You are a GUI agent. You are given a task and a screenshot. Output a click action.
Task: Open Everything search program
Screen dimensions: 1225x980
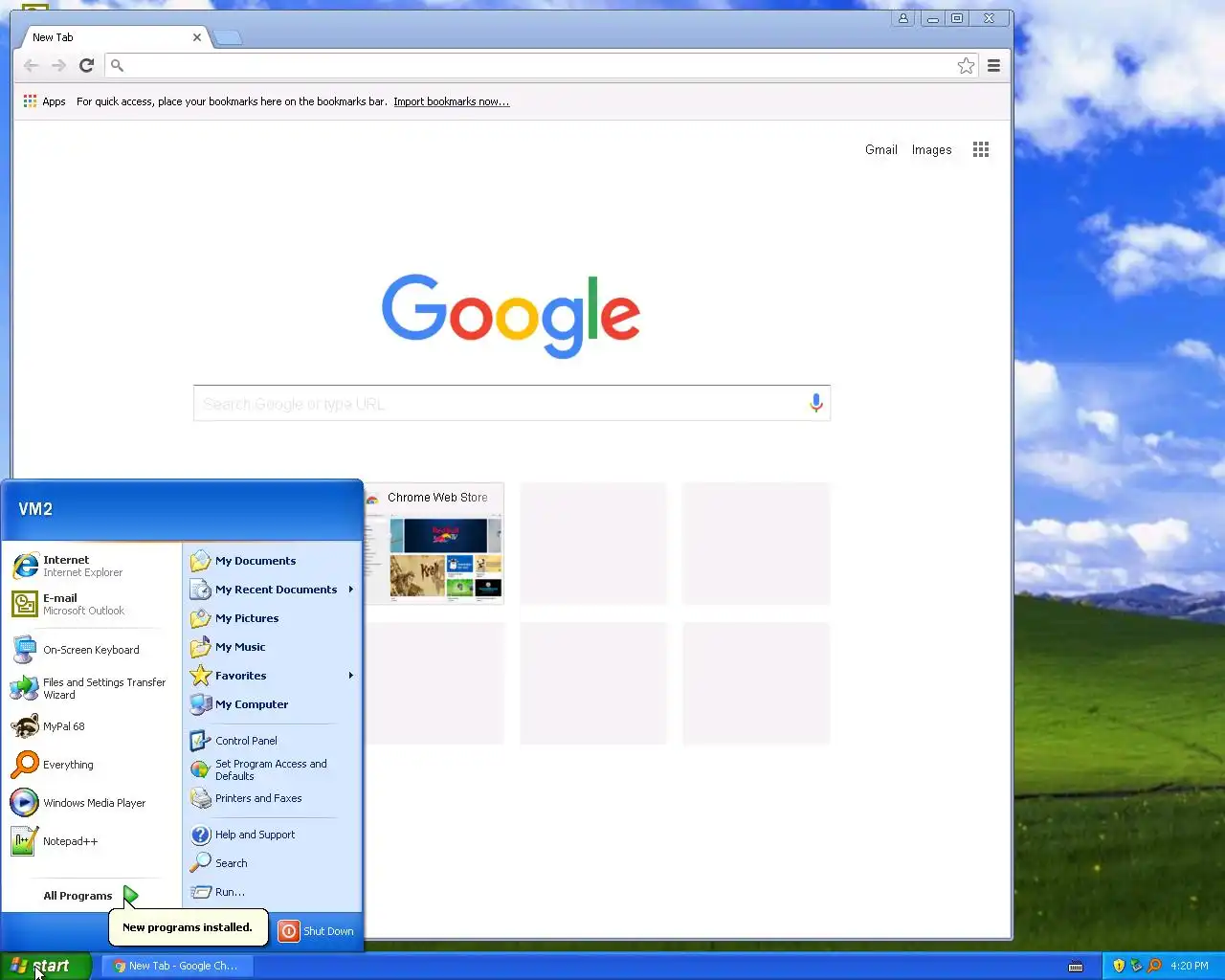[x=91, y=765]
